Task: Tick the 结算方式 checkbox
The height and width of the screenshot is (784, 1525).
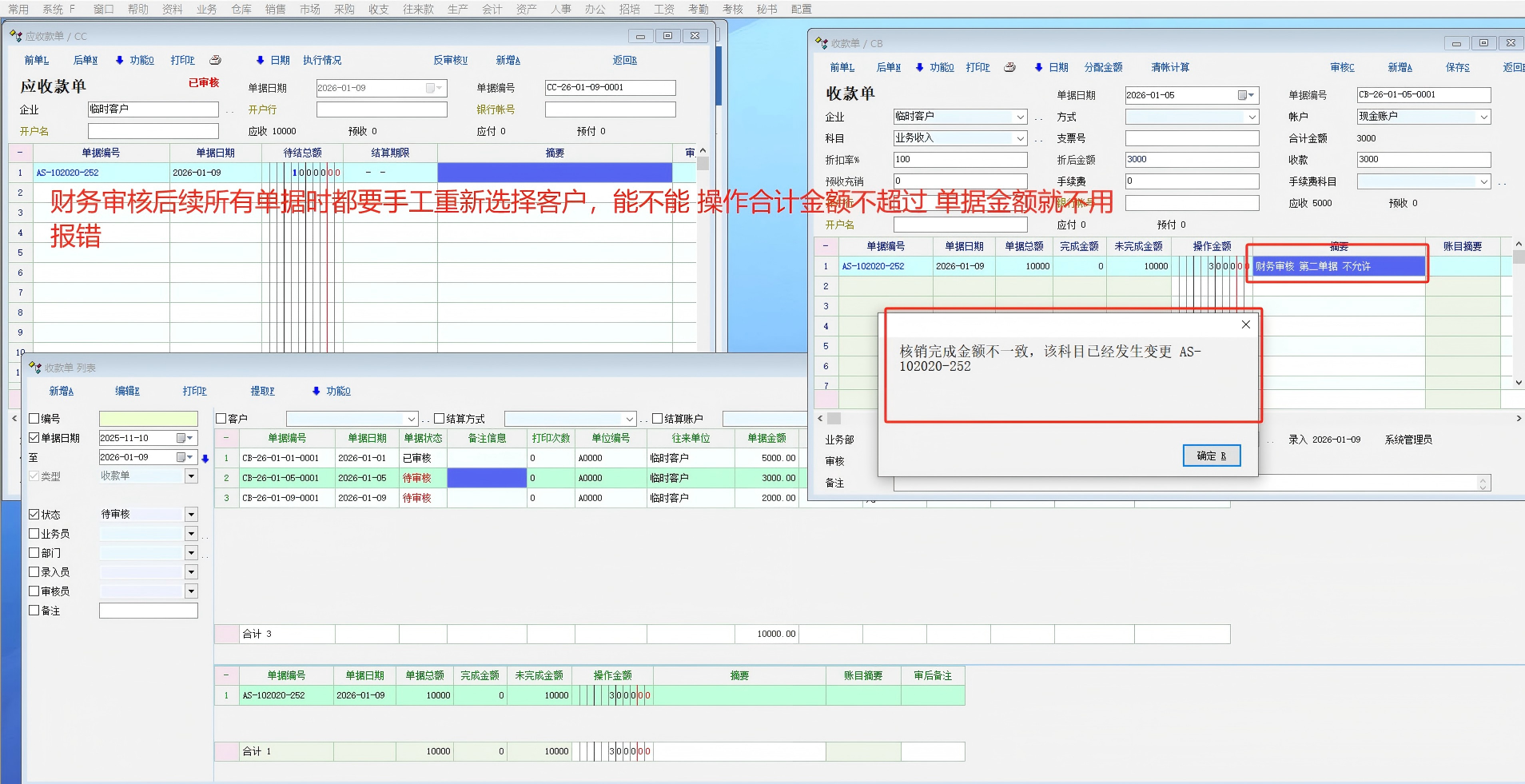Action: pyautogui.click(x=439, y=419)
